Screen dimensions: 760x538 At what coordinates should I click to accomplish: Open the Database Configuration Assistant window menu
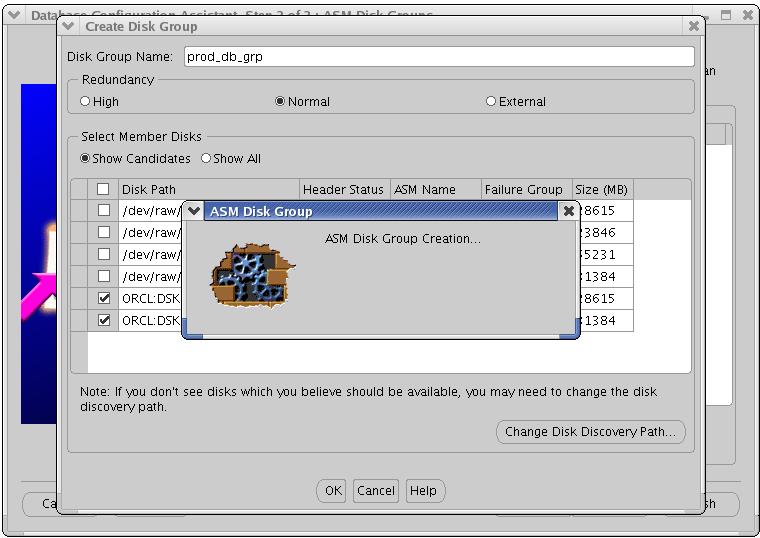(14, 15)
